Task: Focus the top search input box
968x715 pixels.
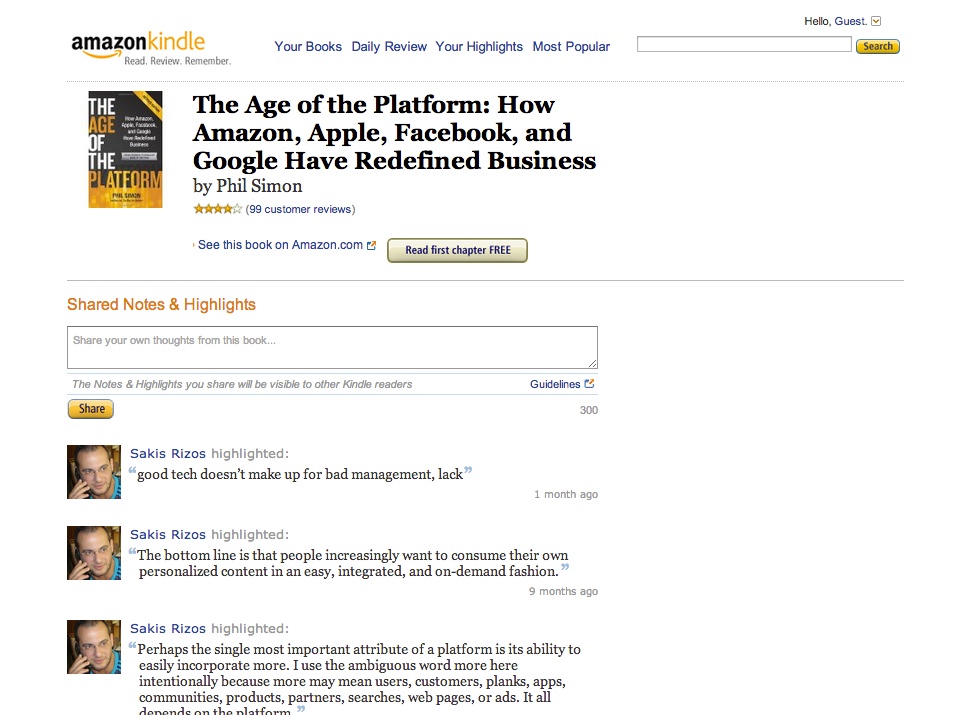Action: (744, 44)
